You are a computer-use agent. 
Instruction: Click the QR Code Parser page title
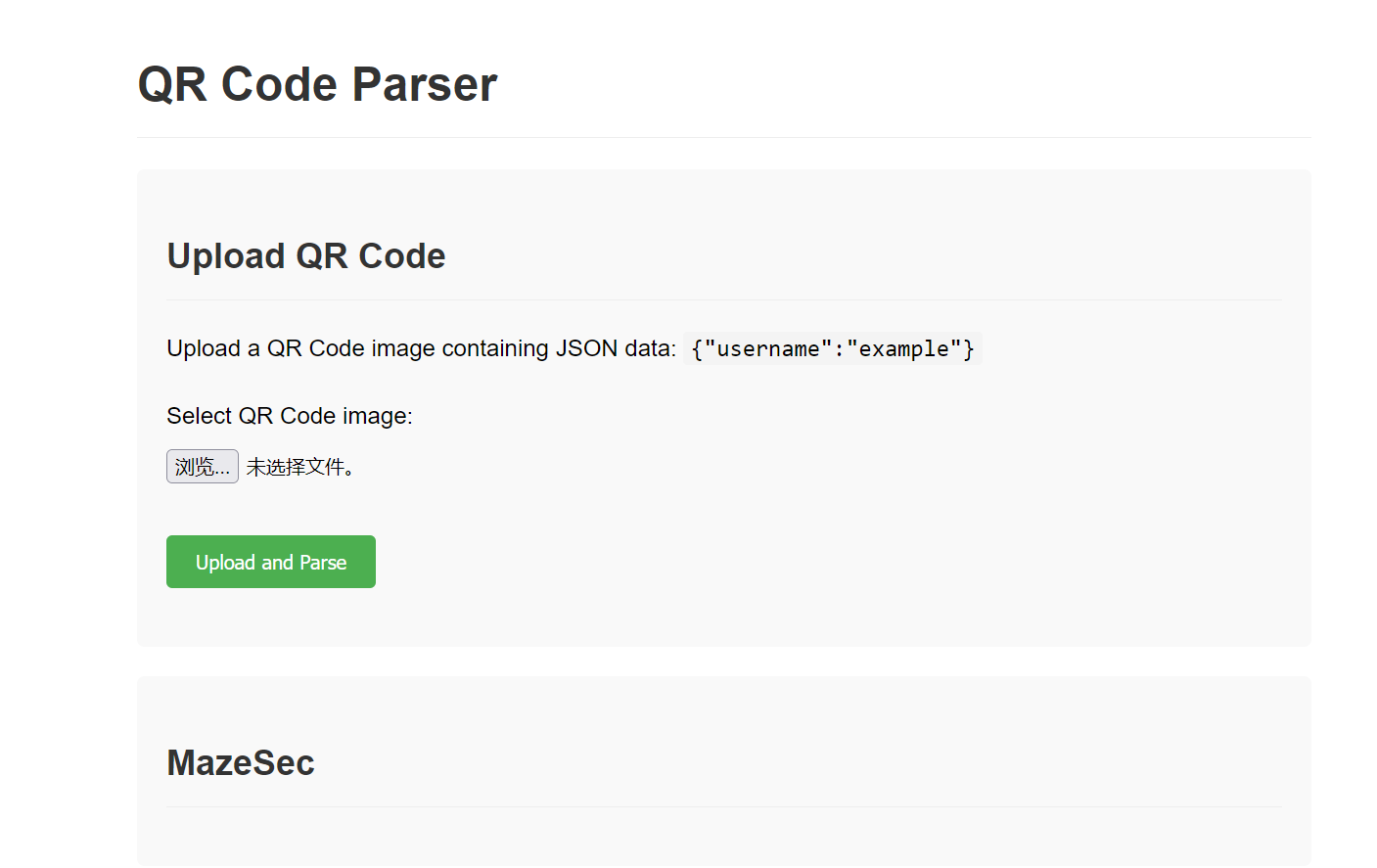click(x=317, y=84)
